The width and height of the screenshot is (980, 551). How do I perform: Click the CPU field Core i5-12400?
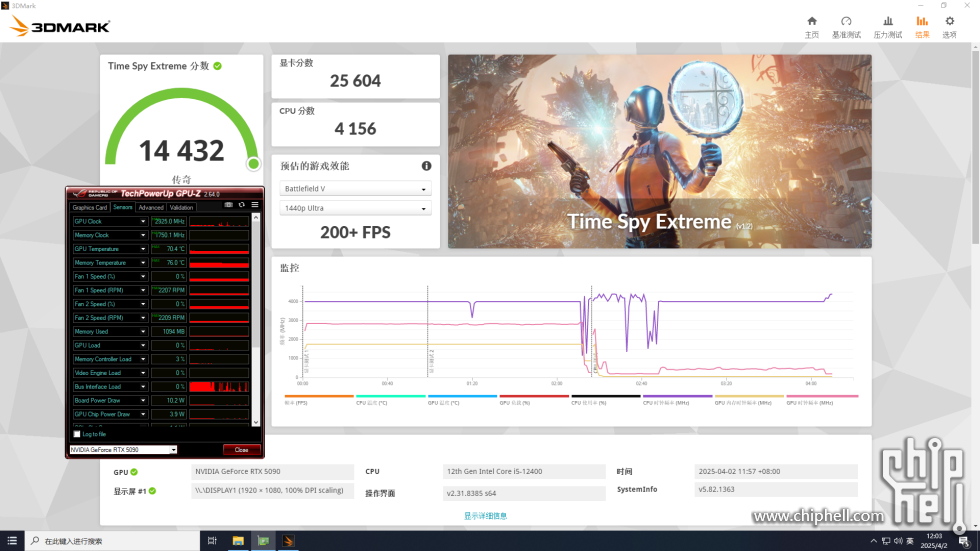(x=524, y=472)
